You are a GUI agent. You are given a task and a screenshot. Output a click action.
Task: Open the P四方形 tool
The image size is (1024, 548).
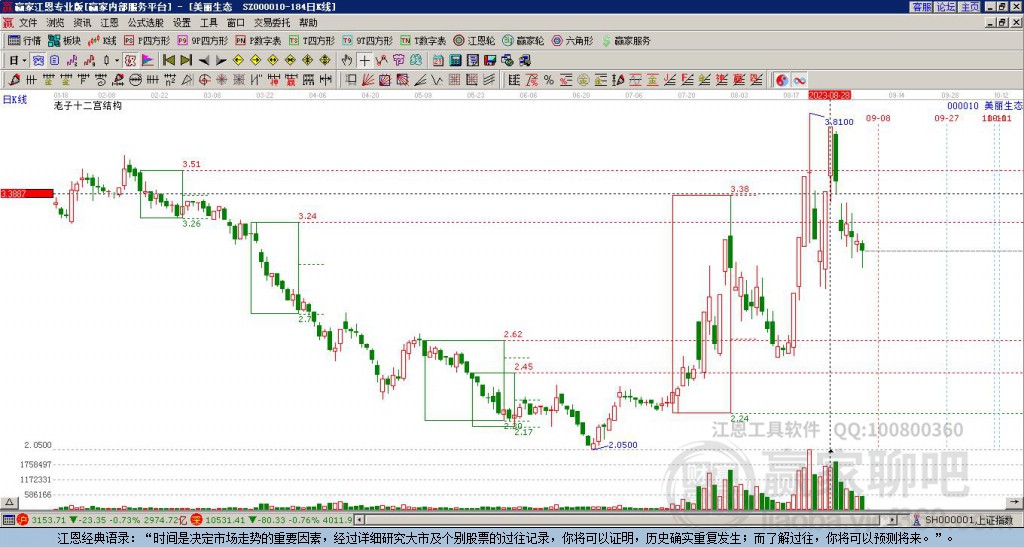pos(147,40)
